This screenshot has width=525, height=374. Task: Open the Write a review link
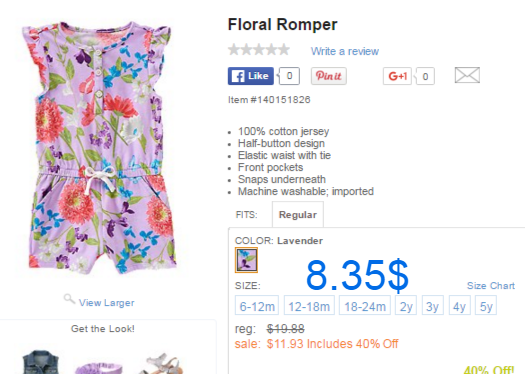(345, 51)
